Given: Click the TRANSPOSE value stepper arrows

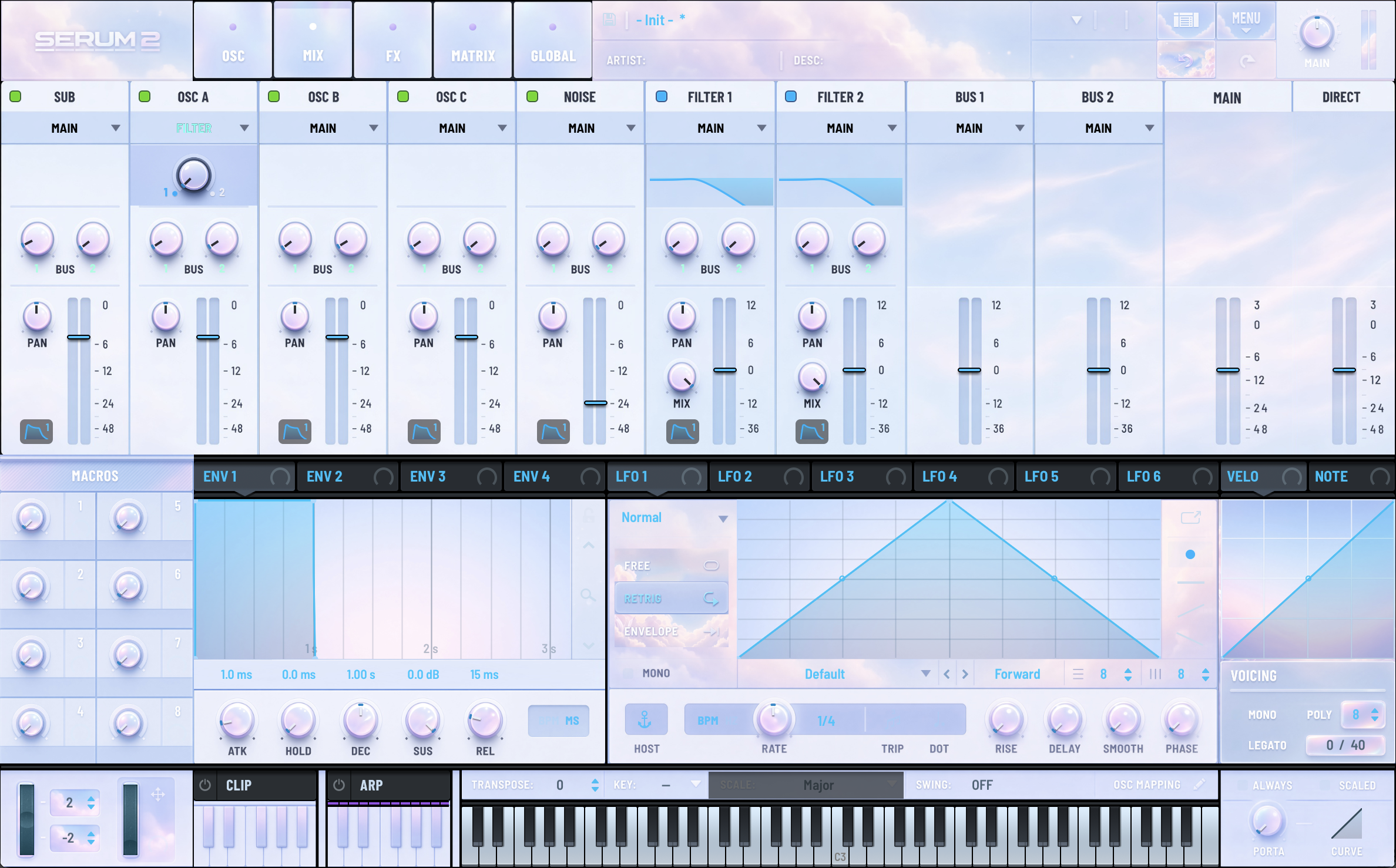Looking at the screenshot, I should point(595,785).
